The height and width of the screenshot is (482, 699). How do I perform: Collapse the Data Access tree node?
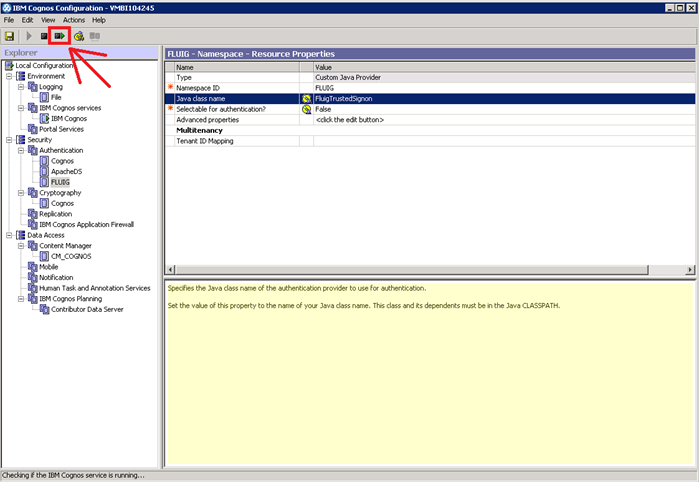point(9,235)
